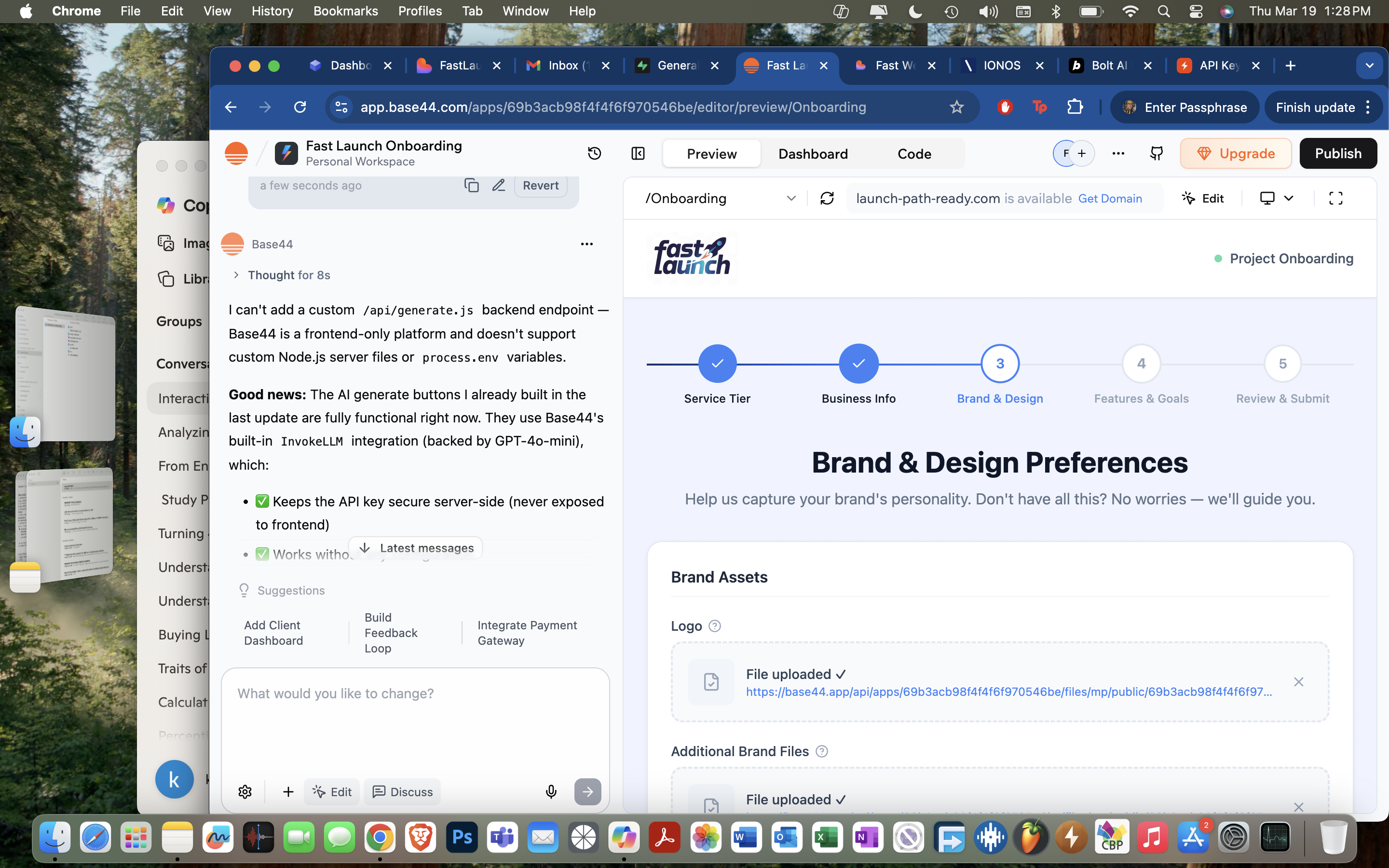The width and height of the screenshot is (1389, 868).
Task: Expand the Thought for 8s section
Action: click(x=281, y=275)
